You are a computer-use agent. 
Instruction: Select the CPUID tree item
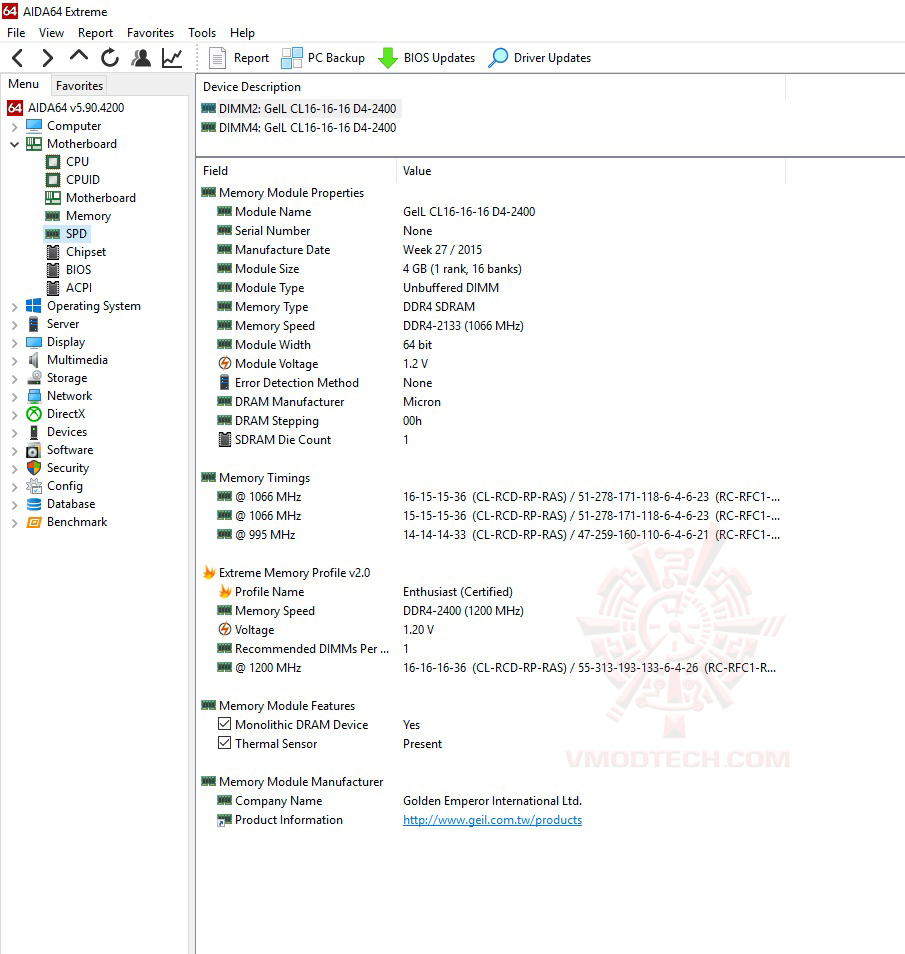point(83,179)
